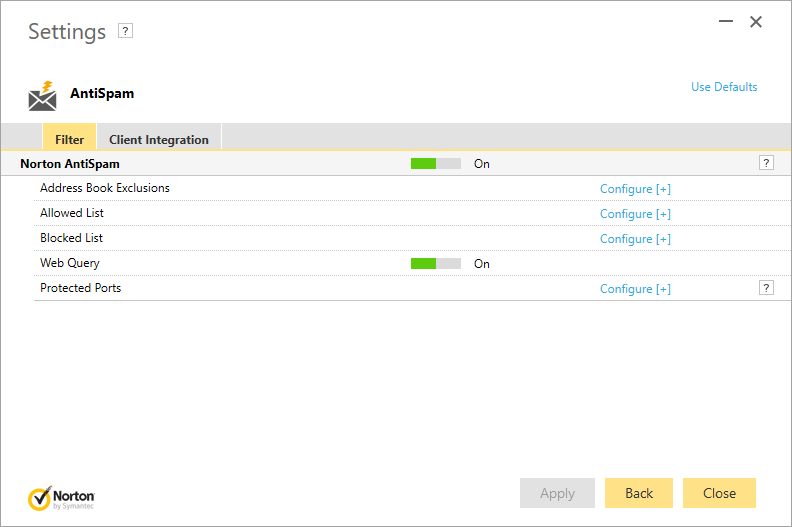Click the Use Defaults link

coord(724,87)
